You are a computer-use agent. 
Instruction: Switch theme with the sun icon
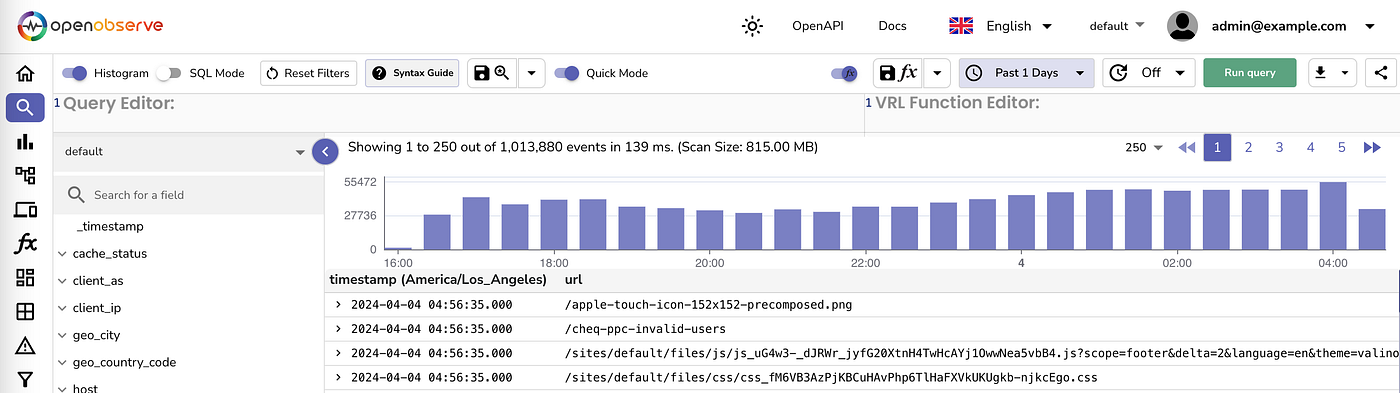click(752, 26)
